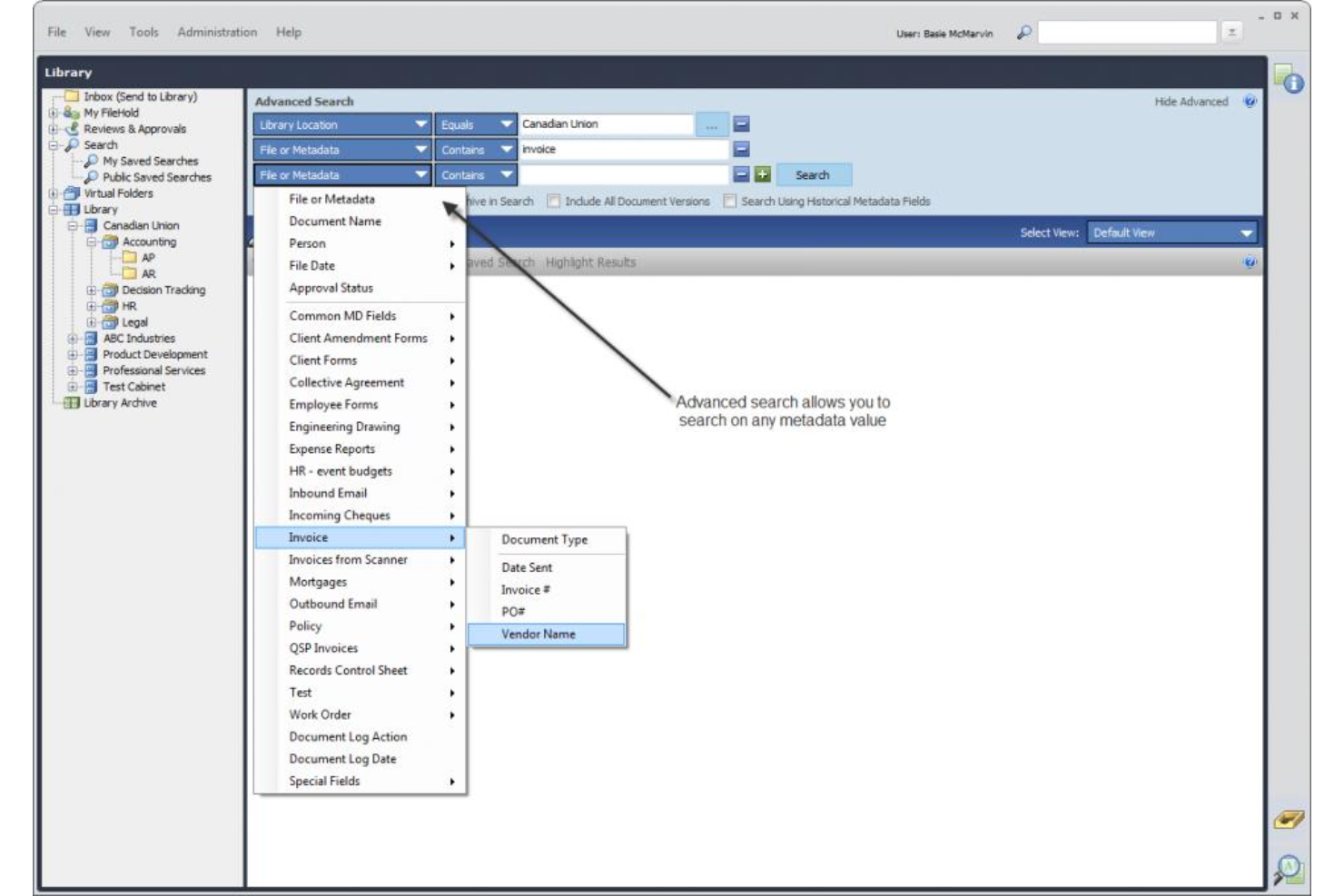This screenshot has width=1344, height=896.
Task: Expand the ABC Industries cabinet
Action: click(x=72, y=339)
